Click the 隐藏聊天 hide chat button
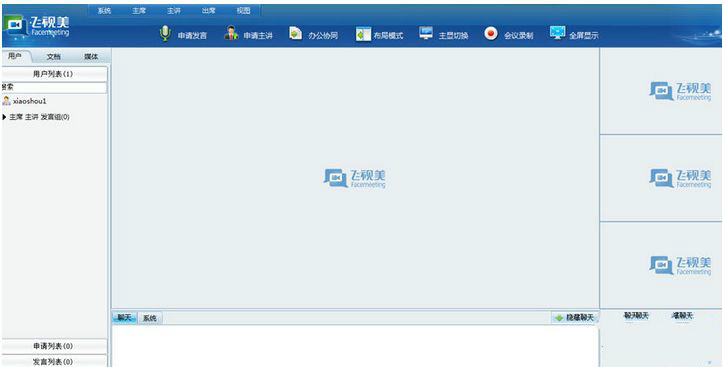Viewport: 723px width, 367px height. click(x=575, y=318)
